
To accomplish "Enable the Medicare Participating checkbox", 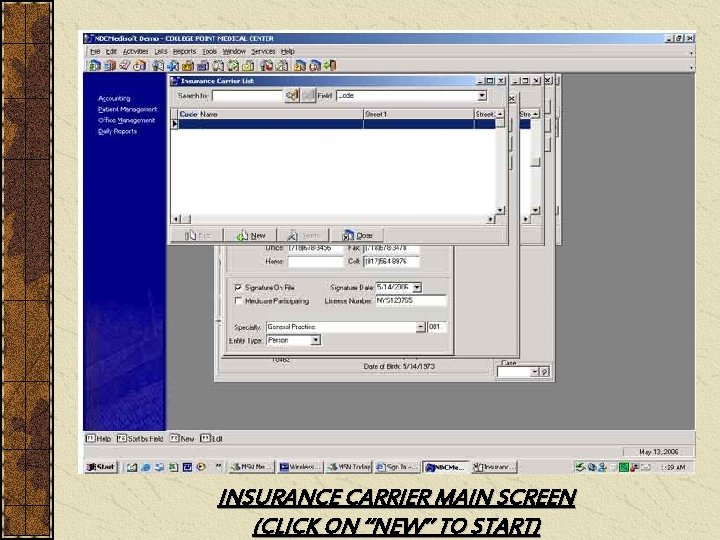I will click(x=238, y=301).
